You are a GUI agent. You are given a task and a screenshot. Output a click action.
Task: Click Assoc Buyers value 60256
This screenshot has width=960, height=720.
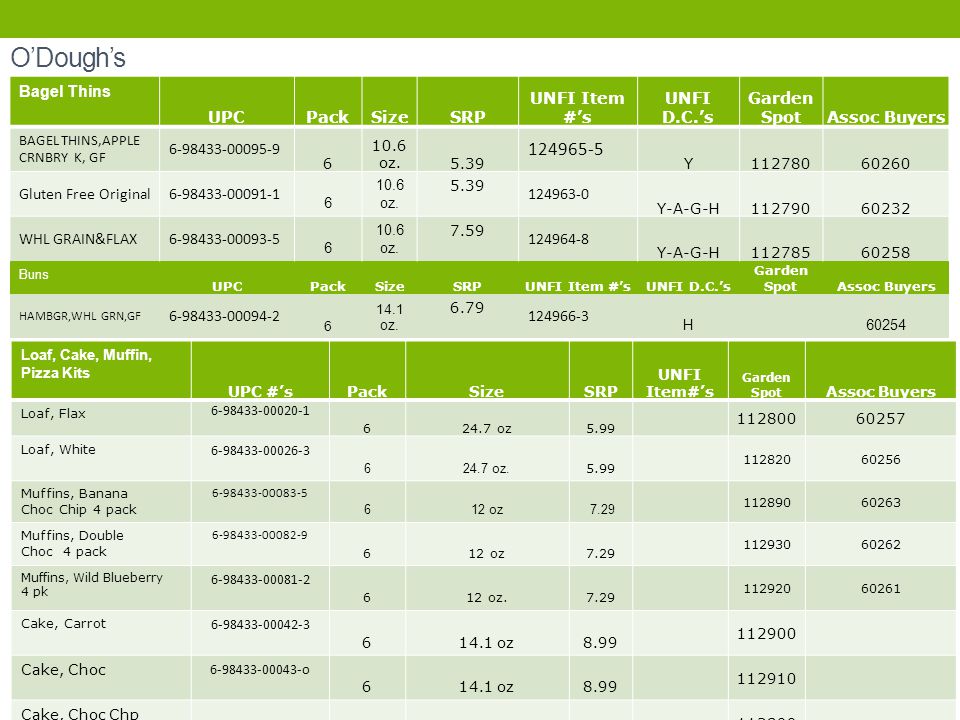point(880,459)
